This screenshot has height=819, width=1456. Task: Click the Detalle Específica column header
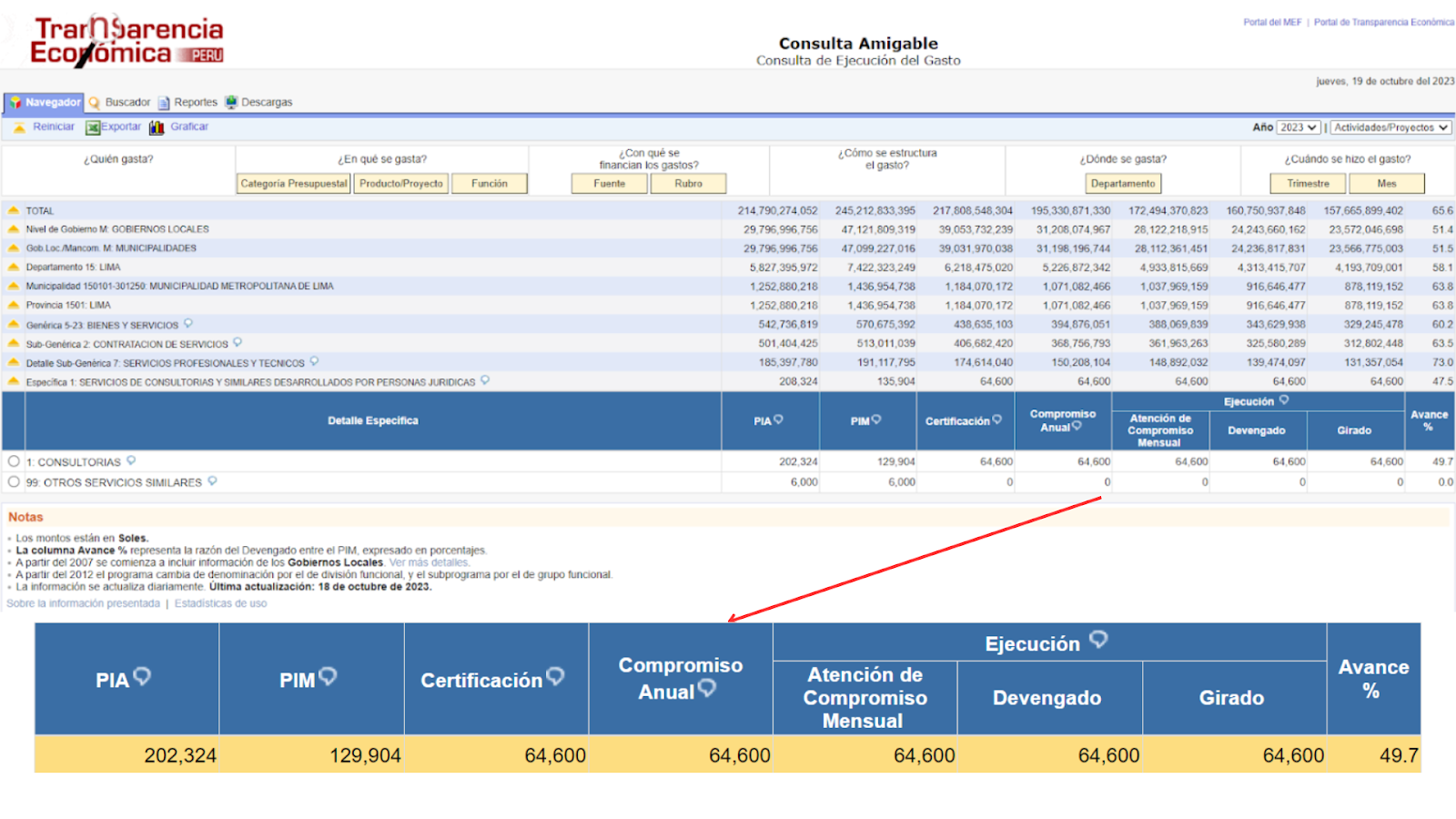click(x=373, y=420)
